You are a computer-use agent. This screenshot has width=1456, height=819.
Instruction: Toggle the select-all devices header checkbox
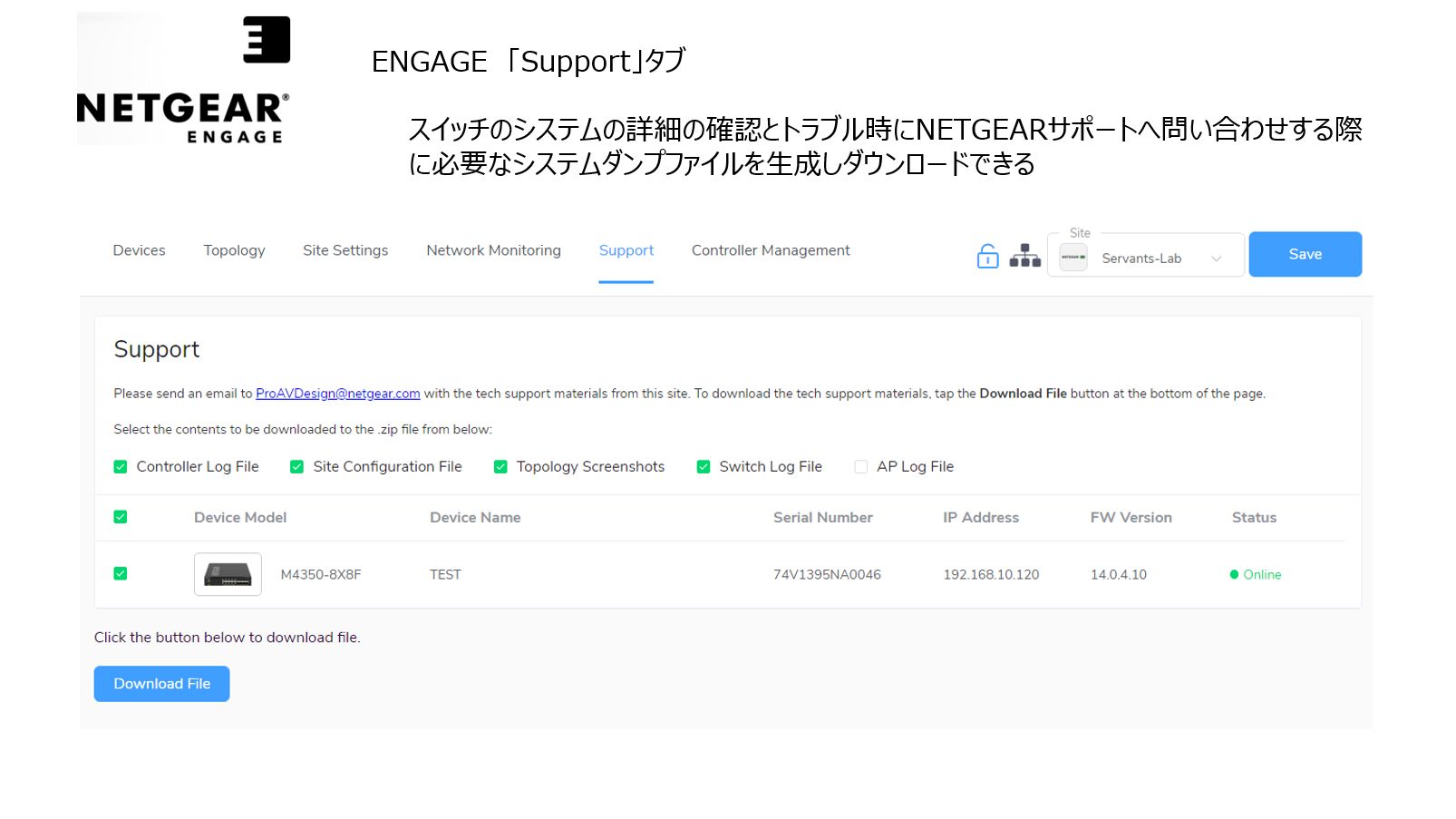[120, 517]
